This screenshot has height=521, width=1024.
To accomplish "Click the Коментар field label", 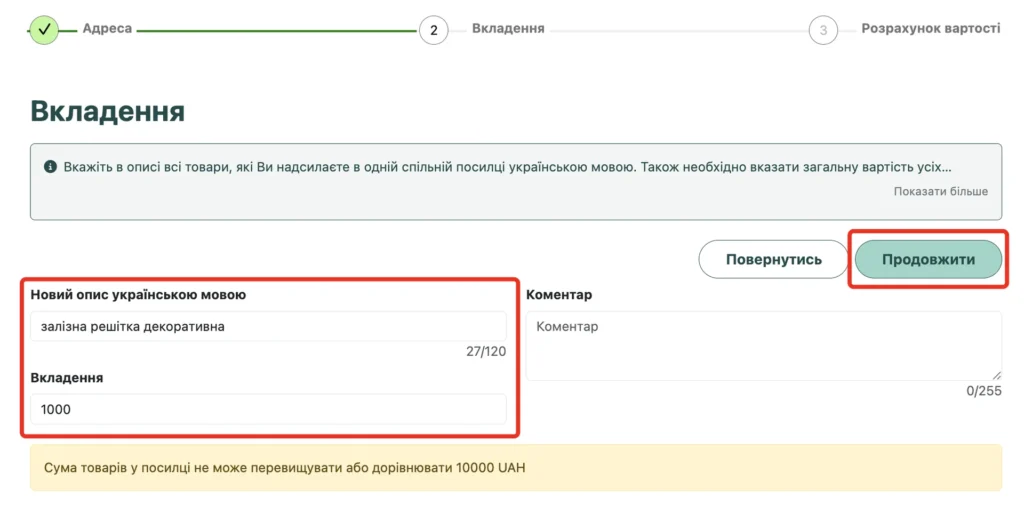I will coord(559,294).
